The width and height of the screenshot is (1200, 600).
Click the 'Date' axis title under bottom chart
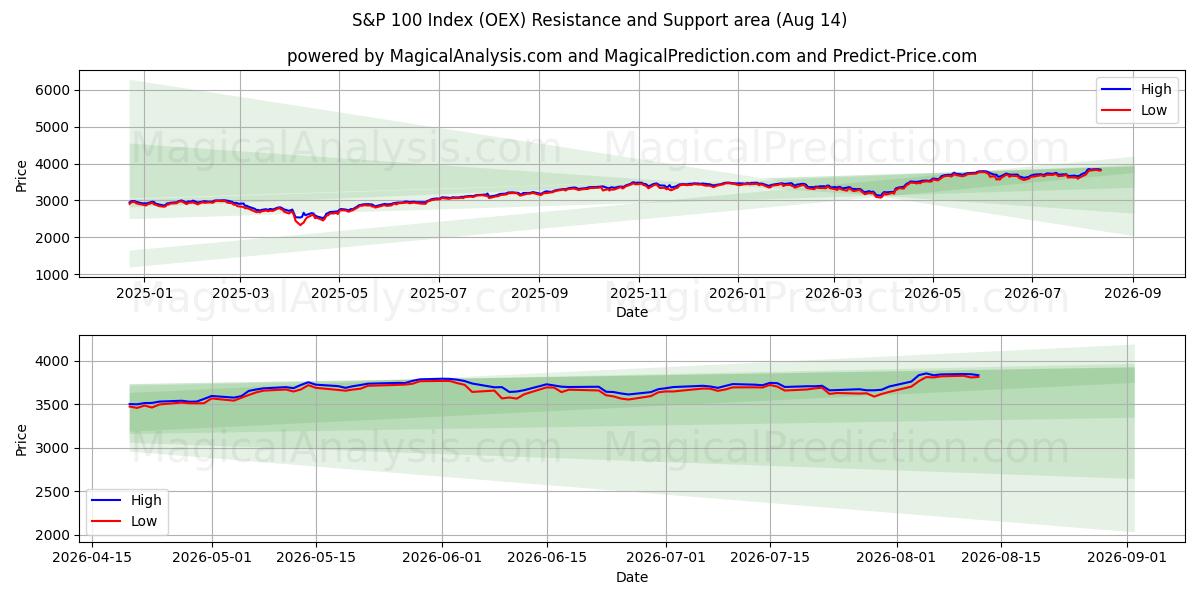click(x=632, y=577)
